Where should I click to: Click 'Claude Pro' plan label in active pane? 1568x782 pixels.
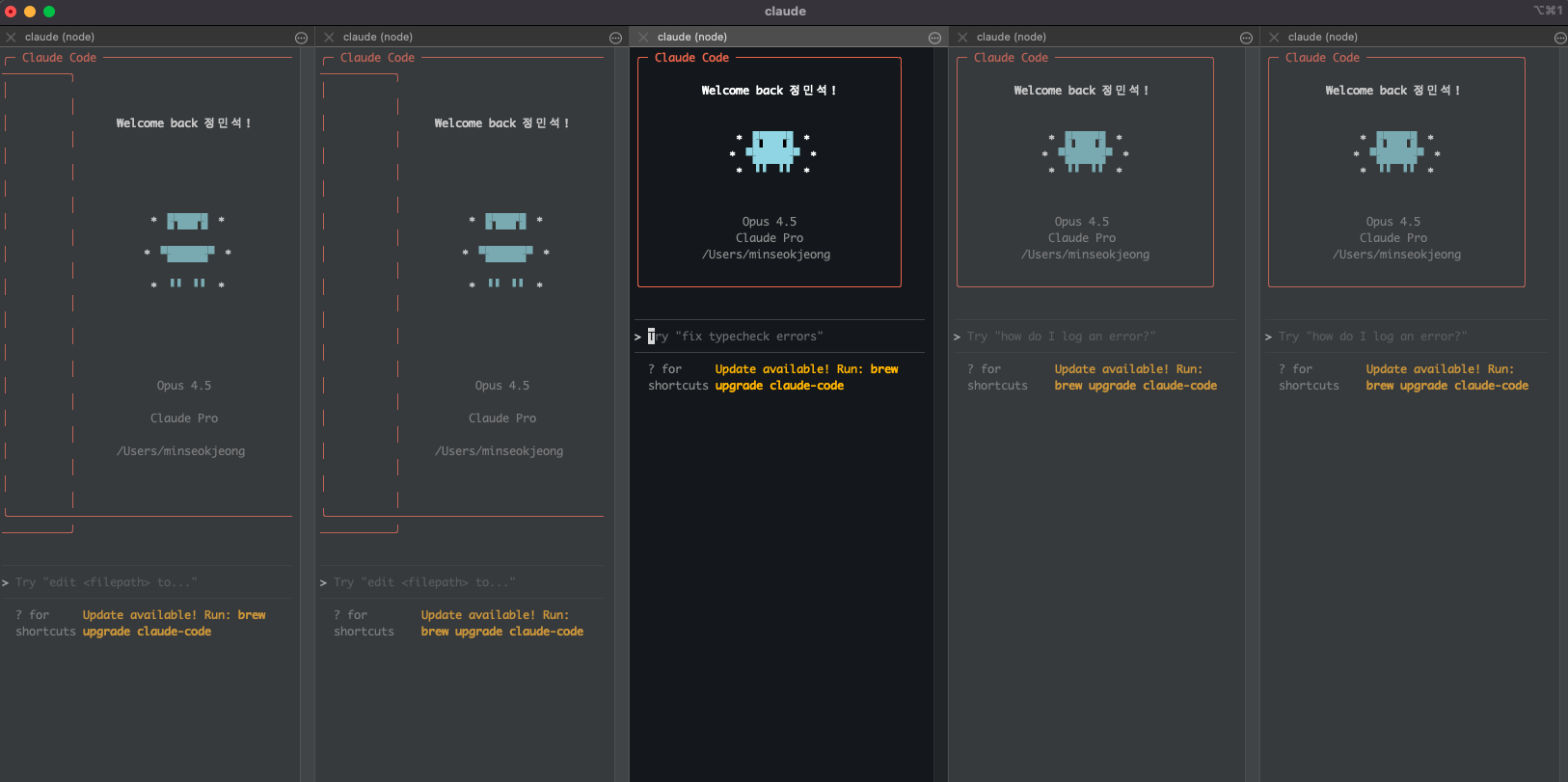(x=770, y=238)
